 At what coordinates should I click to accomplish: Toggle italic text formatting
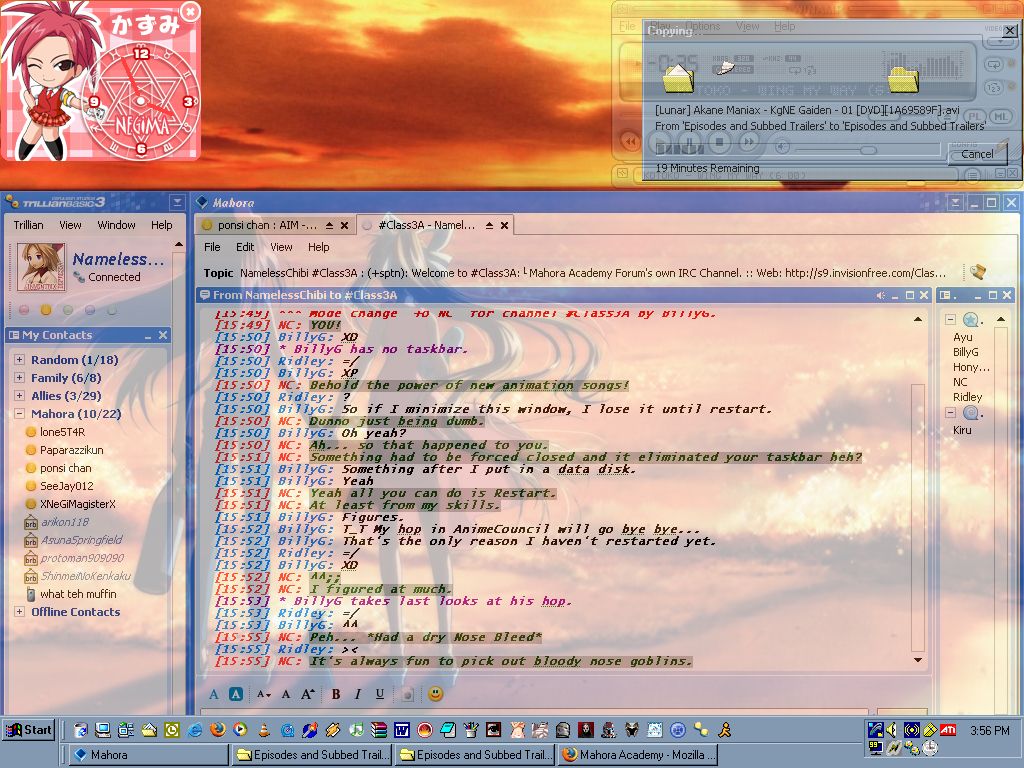point(358,694)
